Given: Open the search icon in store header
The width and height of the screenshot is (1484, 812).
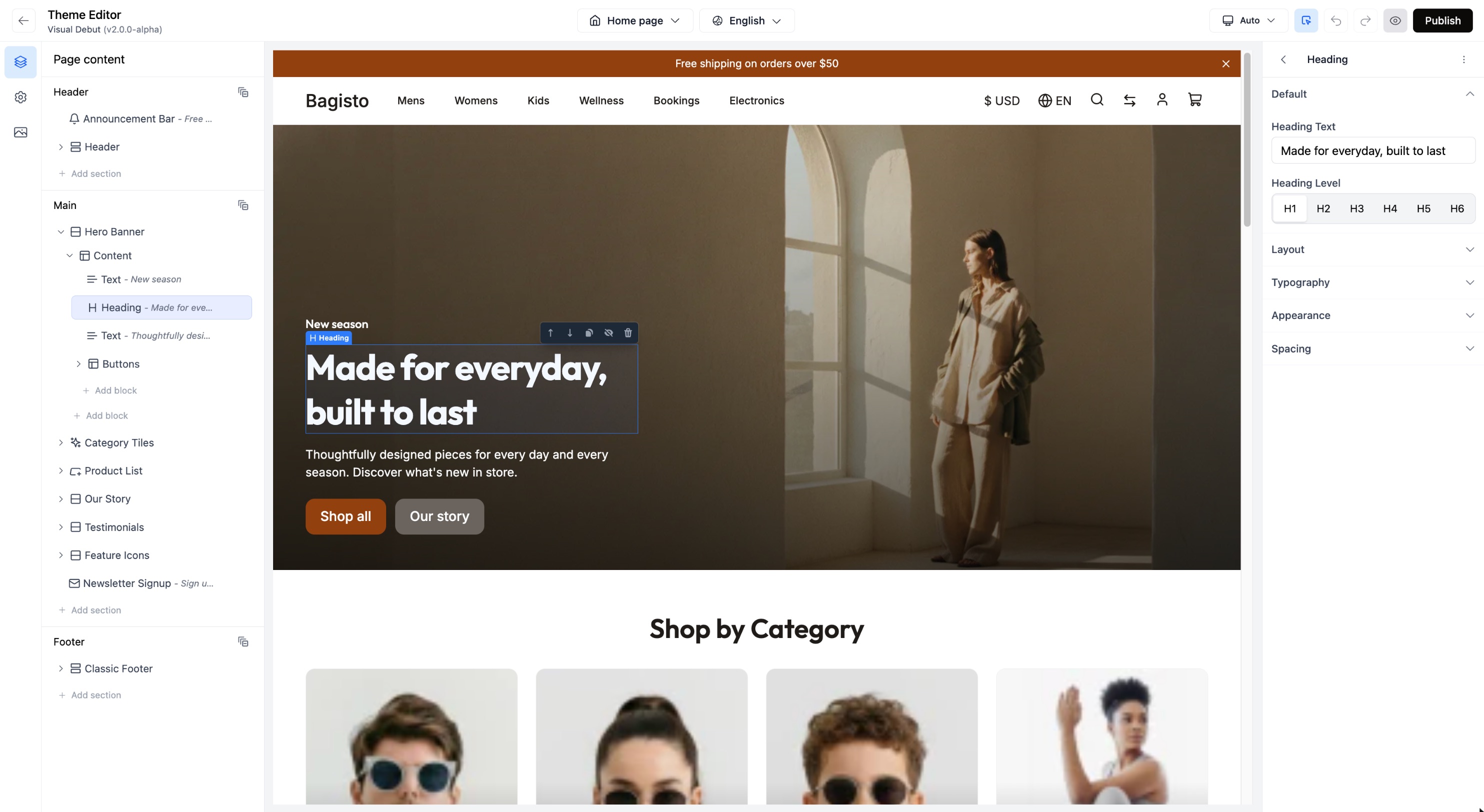Looking at the screenshot, I should [1097, 100].
